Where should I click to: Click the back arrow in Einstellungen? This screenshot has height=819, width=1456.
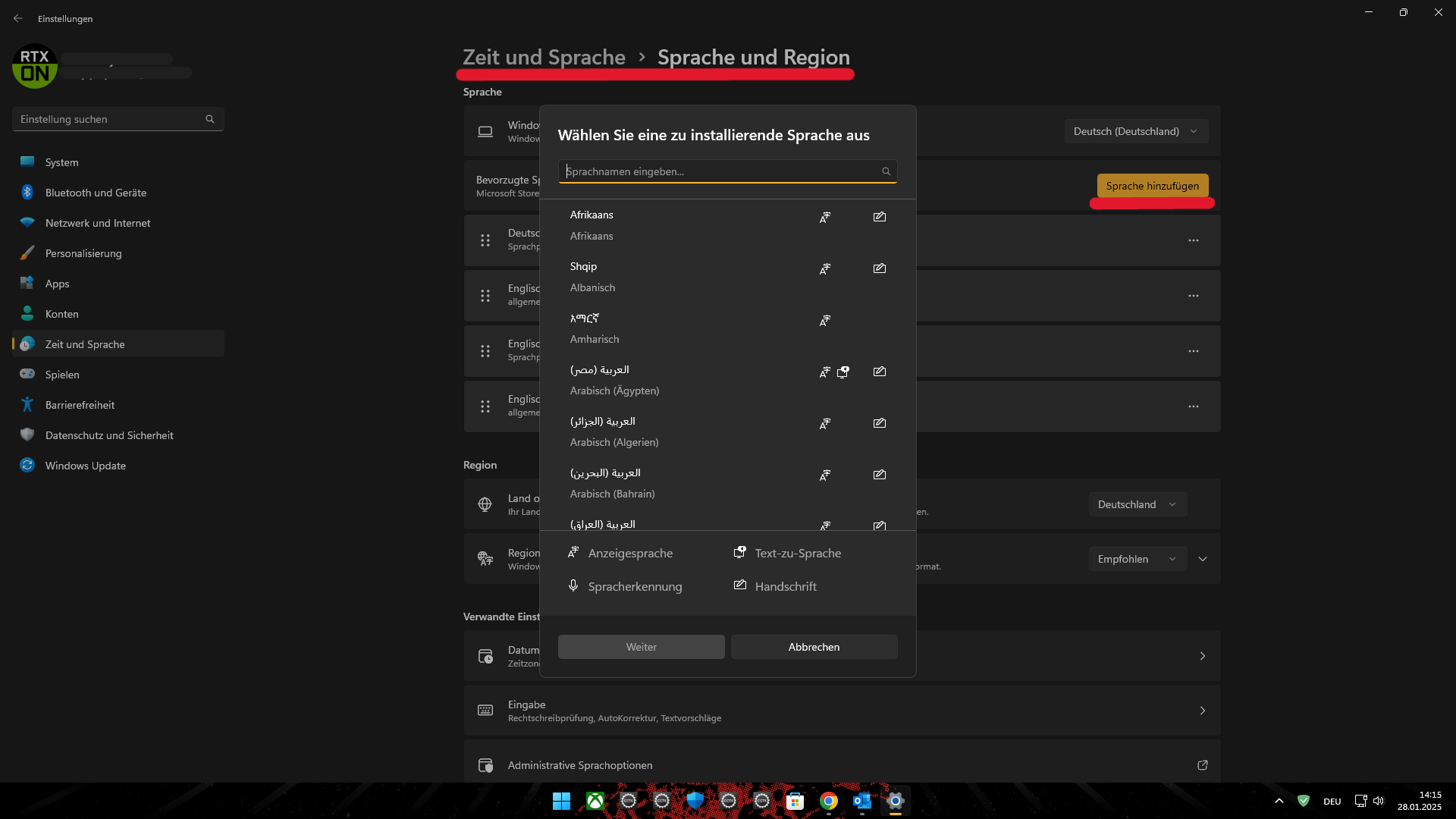[x=18, y=18]
